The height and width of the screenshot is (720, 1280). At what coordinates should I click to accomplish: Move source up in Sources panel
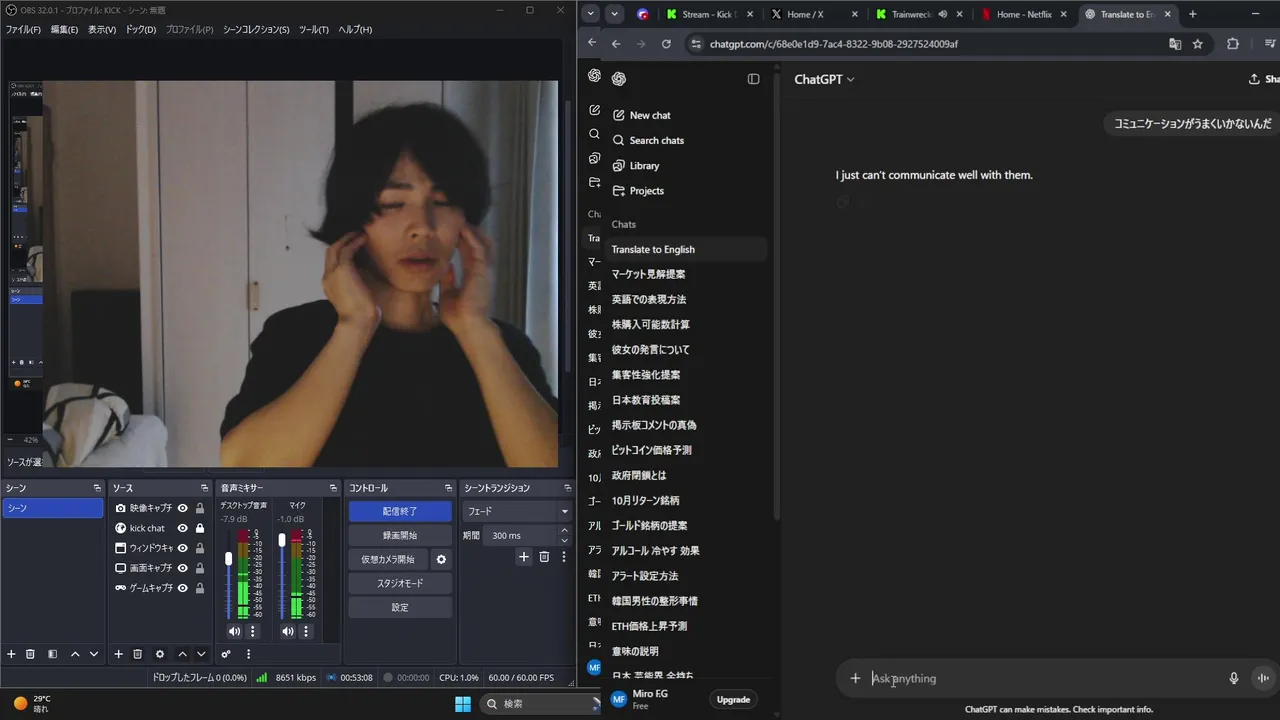182,654
